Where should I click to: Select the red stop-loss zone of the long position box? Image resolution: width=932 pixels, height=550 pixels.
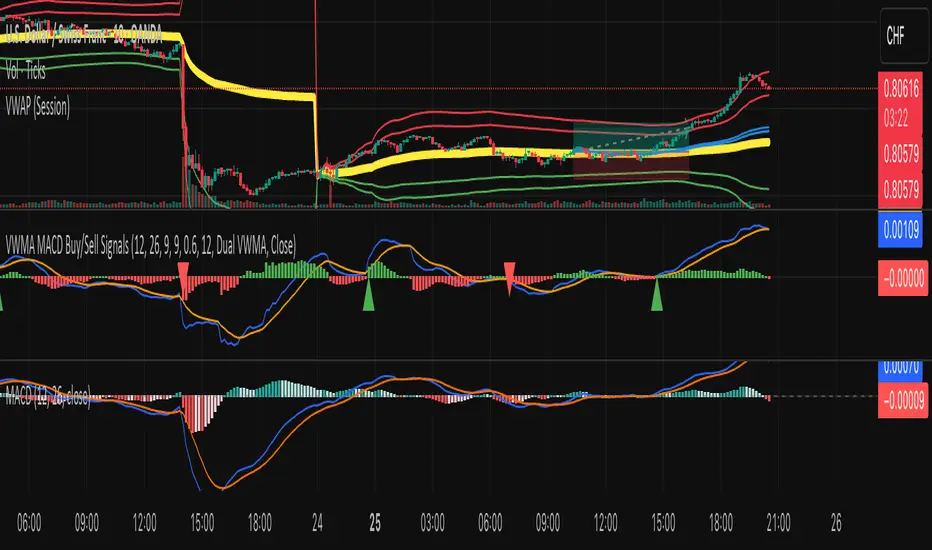pos(631,165)
